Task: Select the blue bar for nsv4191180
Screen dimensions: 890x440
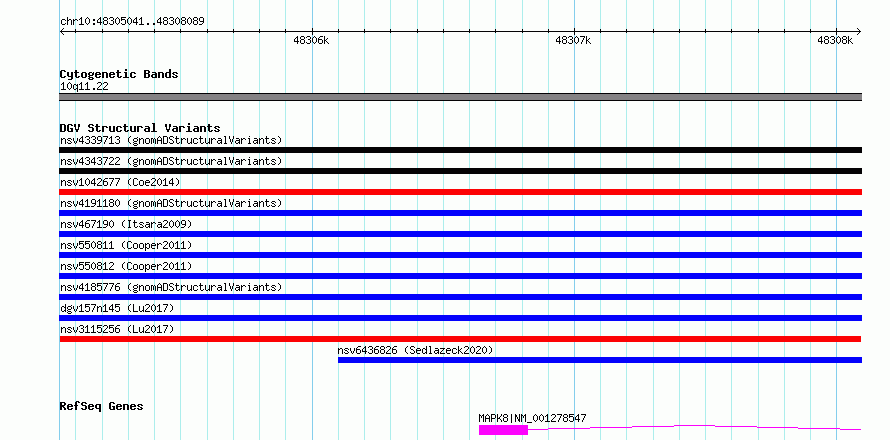Action: 461,213
